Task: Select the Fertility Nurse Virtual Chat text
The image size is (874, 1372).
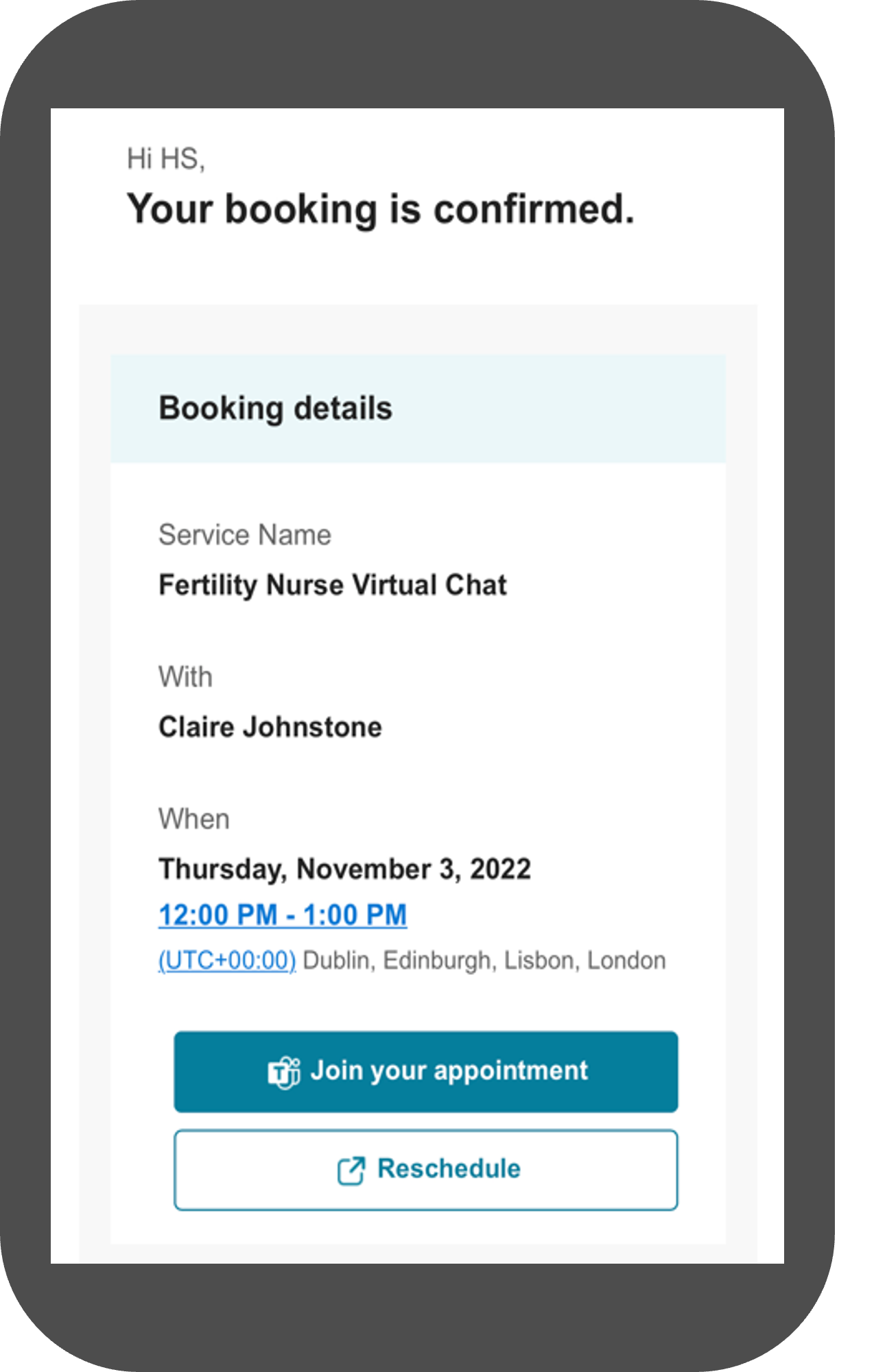Action: 333,586
